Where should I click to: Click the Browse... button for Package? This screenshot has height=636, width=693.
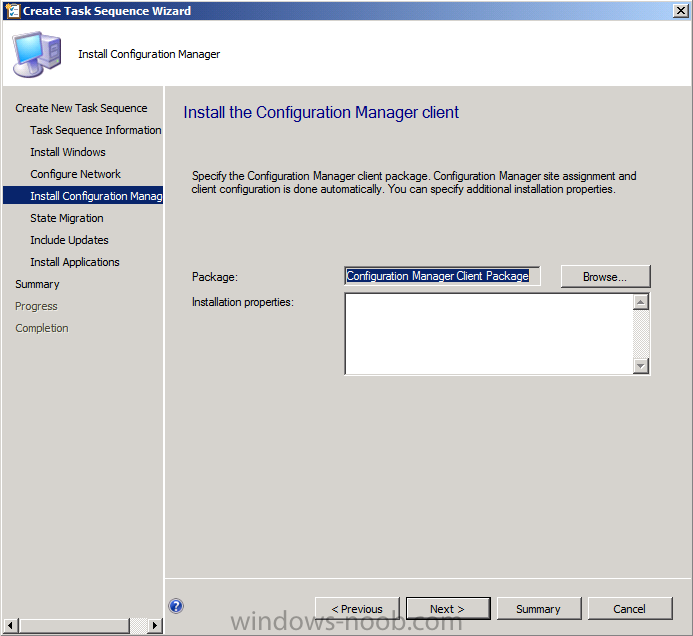point(605,277)
